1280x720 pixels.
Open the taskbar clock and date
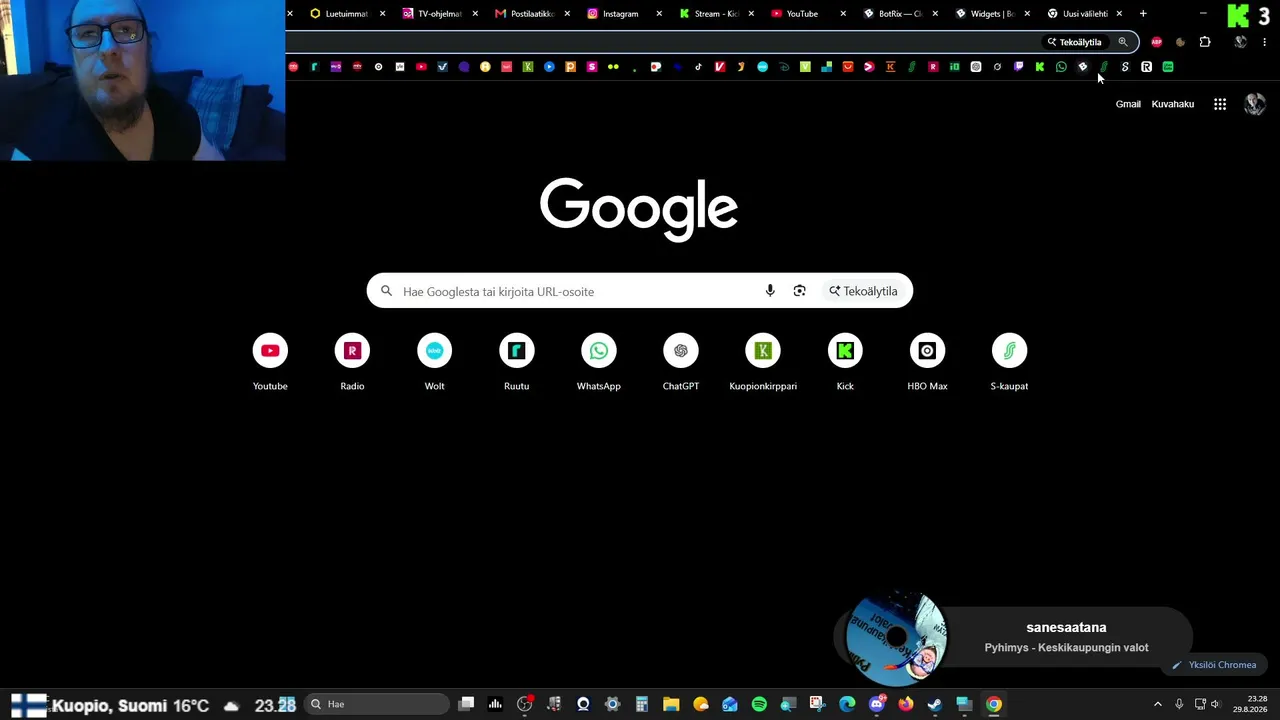pyautogui.click(x=1250, y=704)
